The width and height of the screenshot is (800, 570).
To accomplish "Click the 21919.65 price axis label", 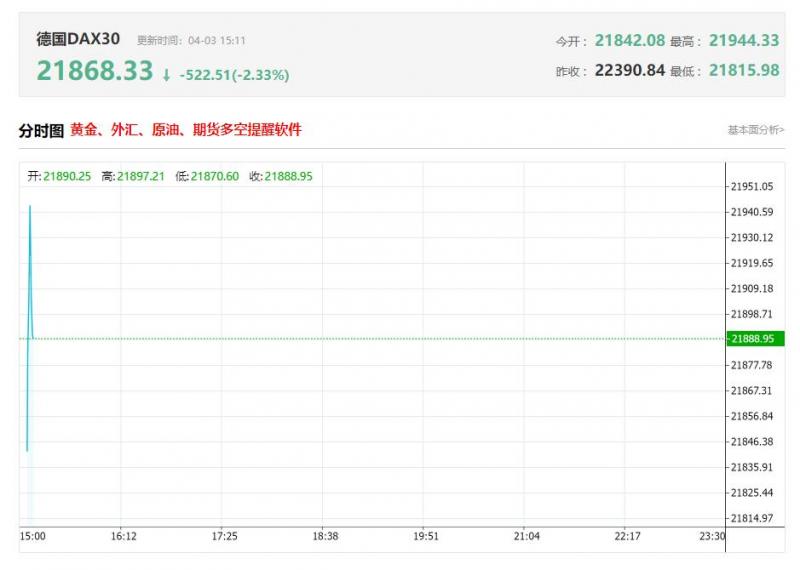I will click(x=752, y=263).
